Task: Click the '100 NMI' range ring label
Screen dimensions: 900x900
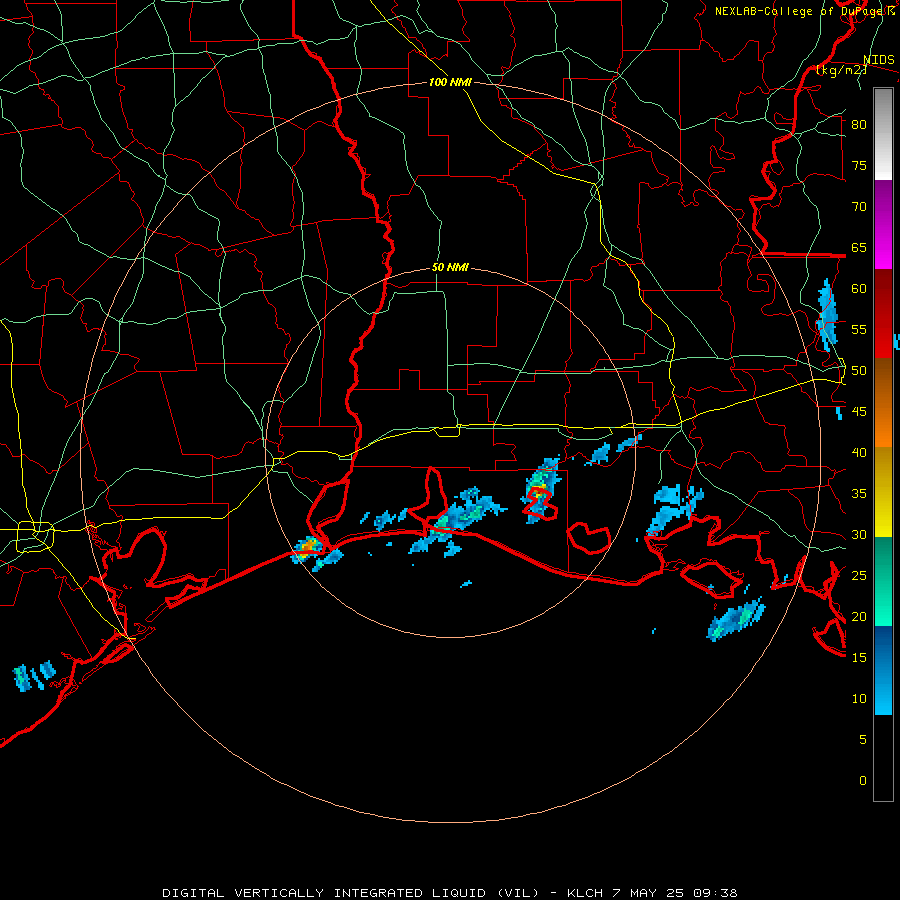Action: (x=450, y=82)
